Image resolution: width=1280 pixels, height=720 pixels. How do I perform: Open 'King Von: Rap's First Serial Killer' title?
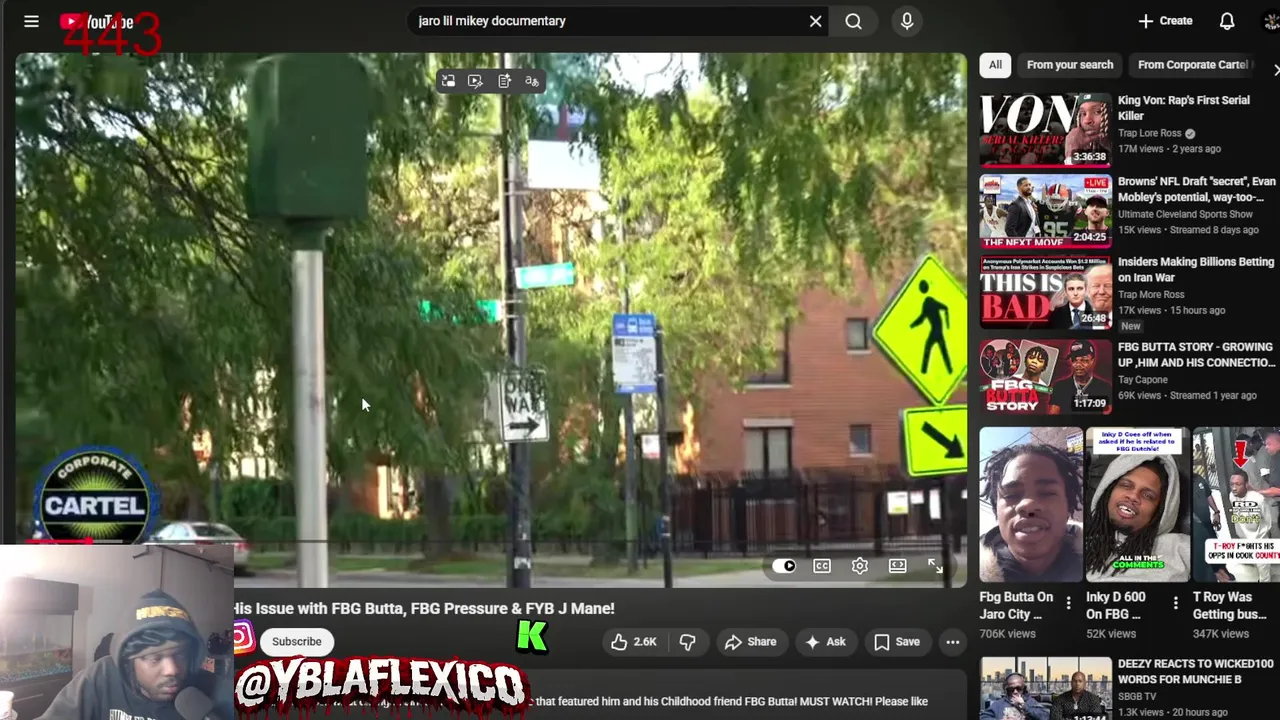[1184, 108]
